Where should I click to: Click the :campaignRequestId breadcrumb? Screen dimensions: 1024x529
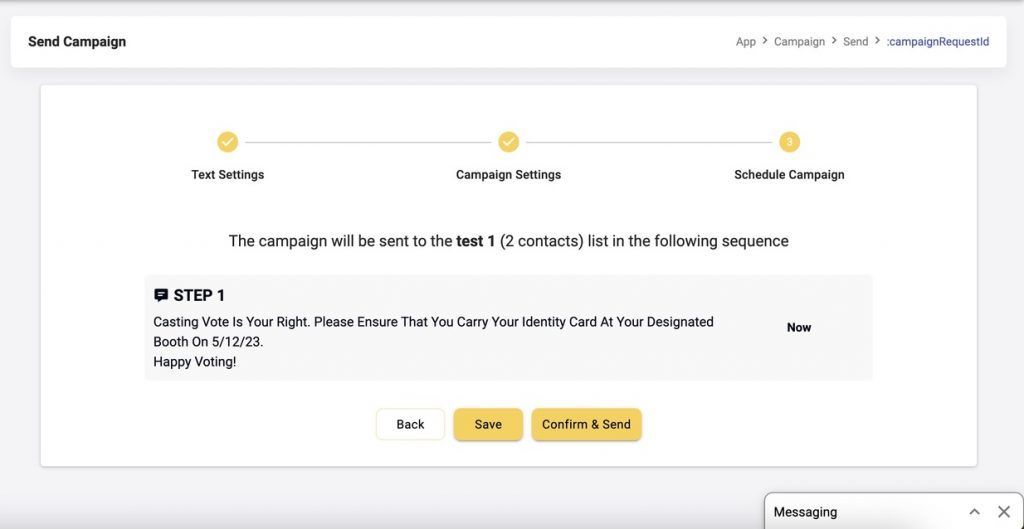[937, 42]
